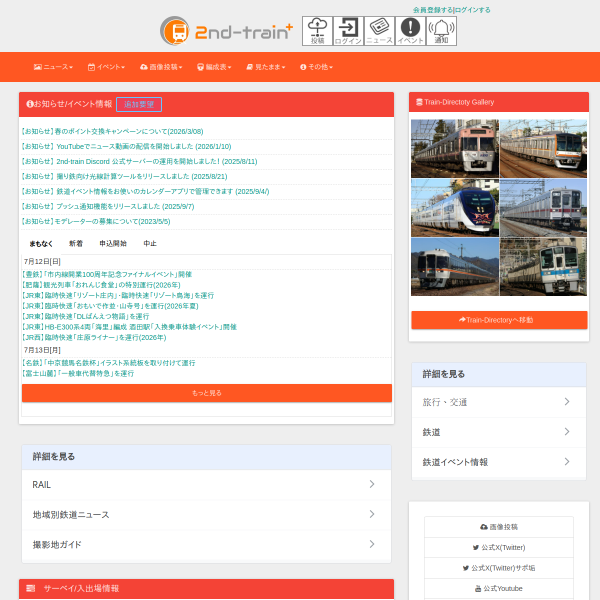
Task: Open the blue-nosed express train thumbnail
Action: tap(455, 208)
